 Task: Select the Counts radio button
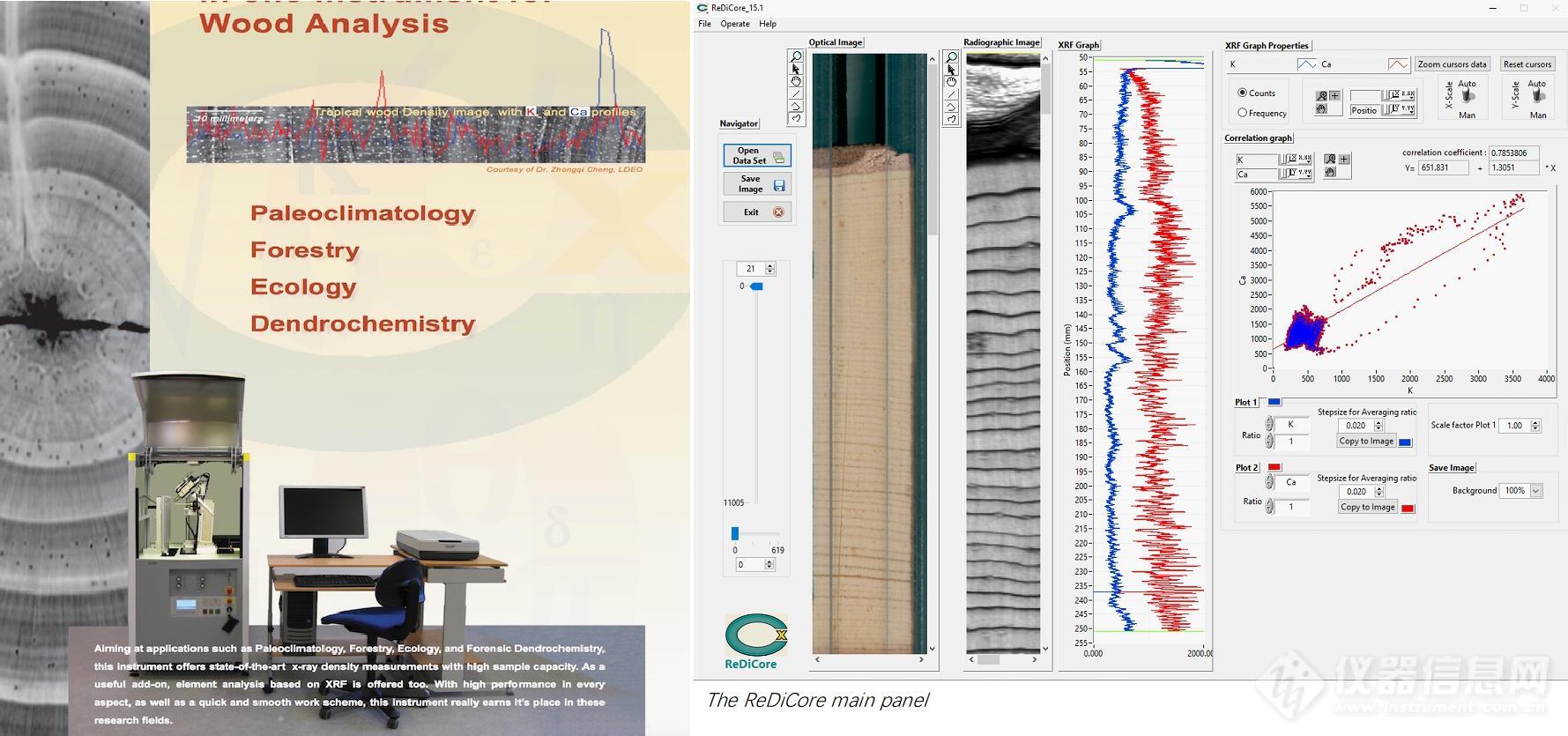click(x=1242, y=93)
